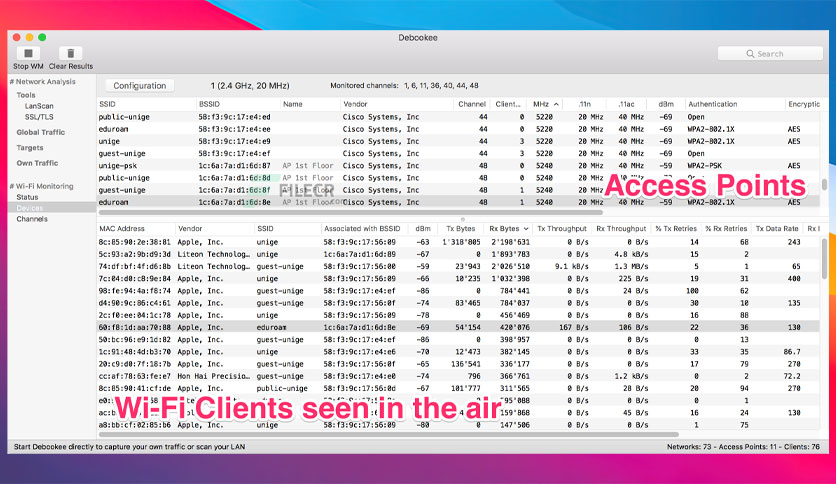Select client 5c:93:a2:9b:d9:3d

pos(459,254)
